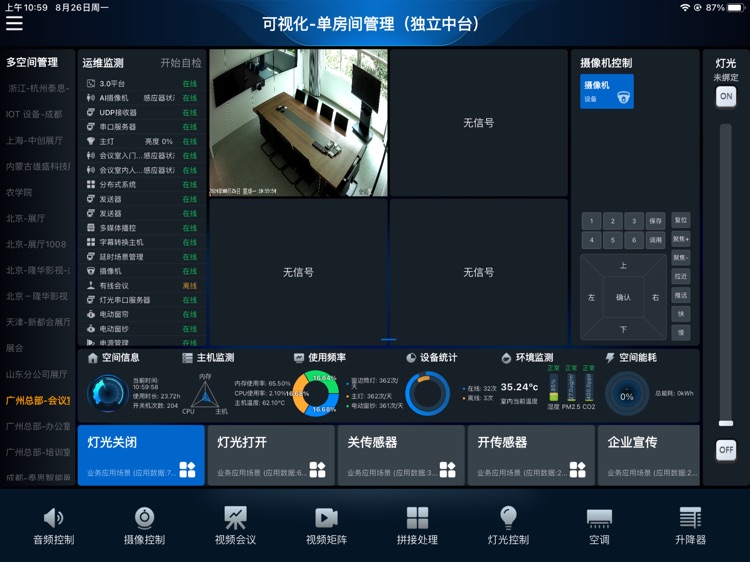
Task: Open 视频会议 presentation icon in bottom bar
Action: [x=235, y=518]
